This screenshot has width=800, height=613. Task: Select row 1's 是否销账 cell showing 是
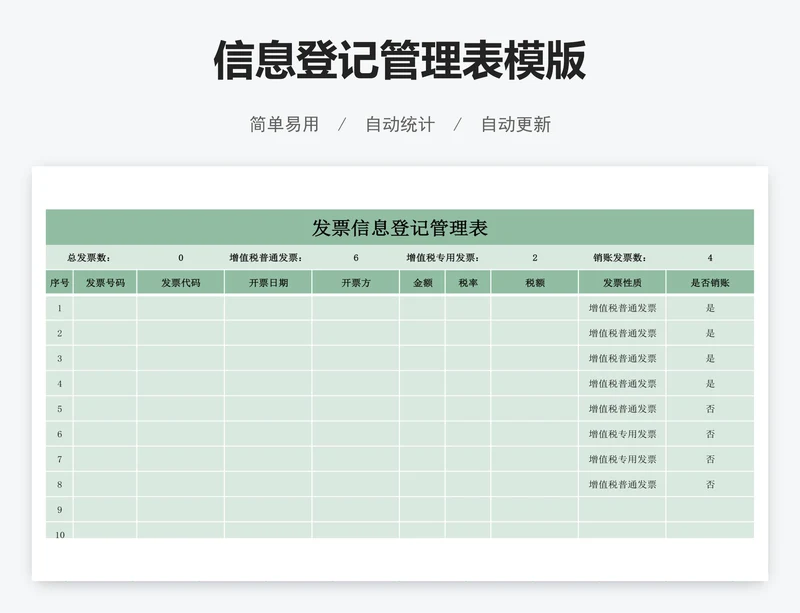[710, 308]
